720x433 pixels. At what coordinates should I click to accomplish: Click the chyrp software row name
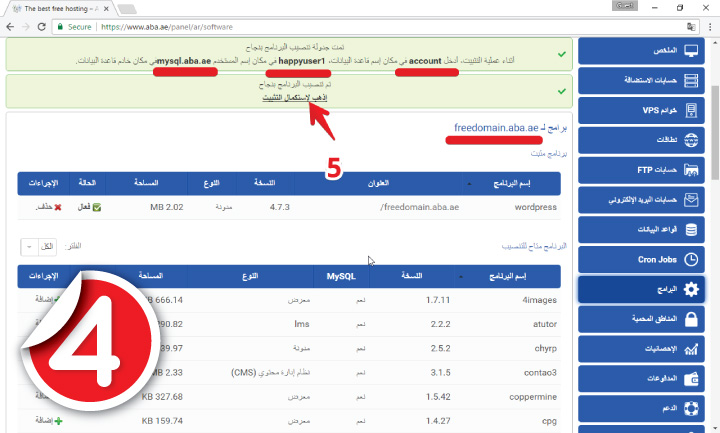(x=546, y=348)
